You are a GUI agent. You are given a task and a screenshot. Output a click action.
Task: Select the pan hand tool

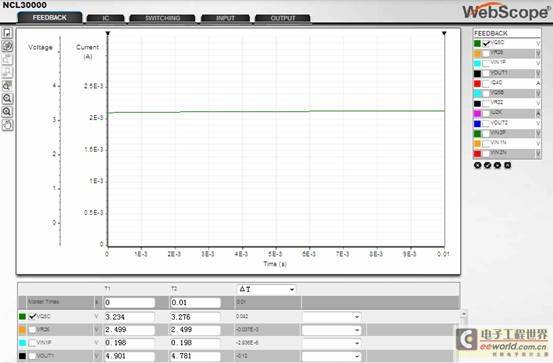[x=7, y=125]
